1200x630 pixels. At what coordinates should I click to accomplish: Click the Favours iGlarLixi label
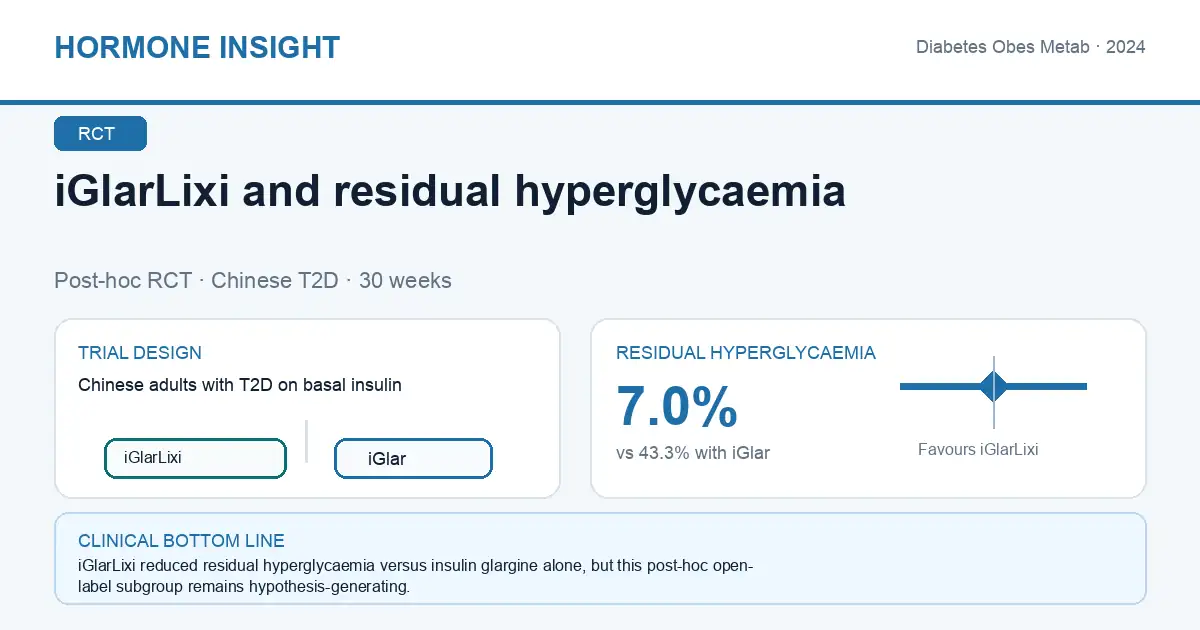click(x=978, y=450)
